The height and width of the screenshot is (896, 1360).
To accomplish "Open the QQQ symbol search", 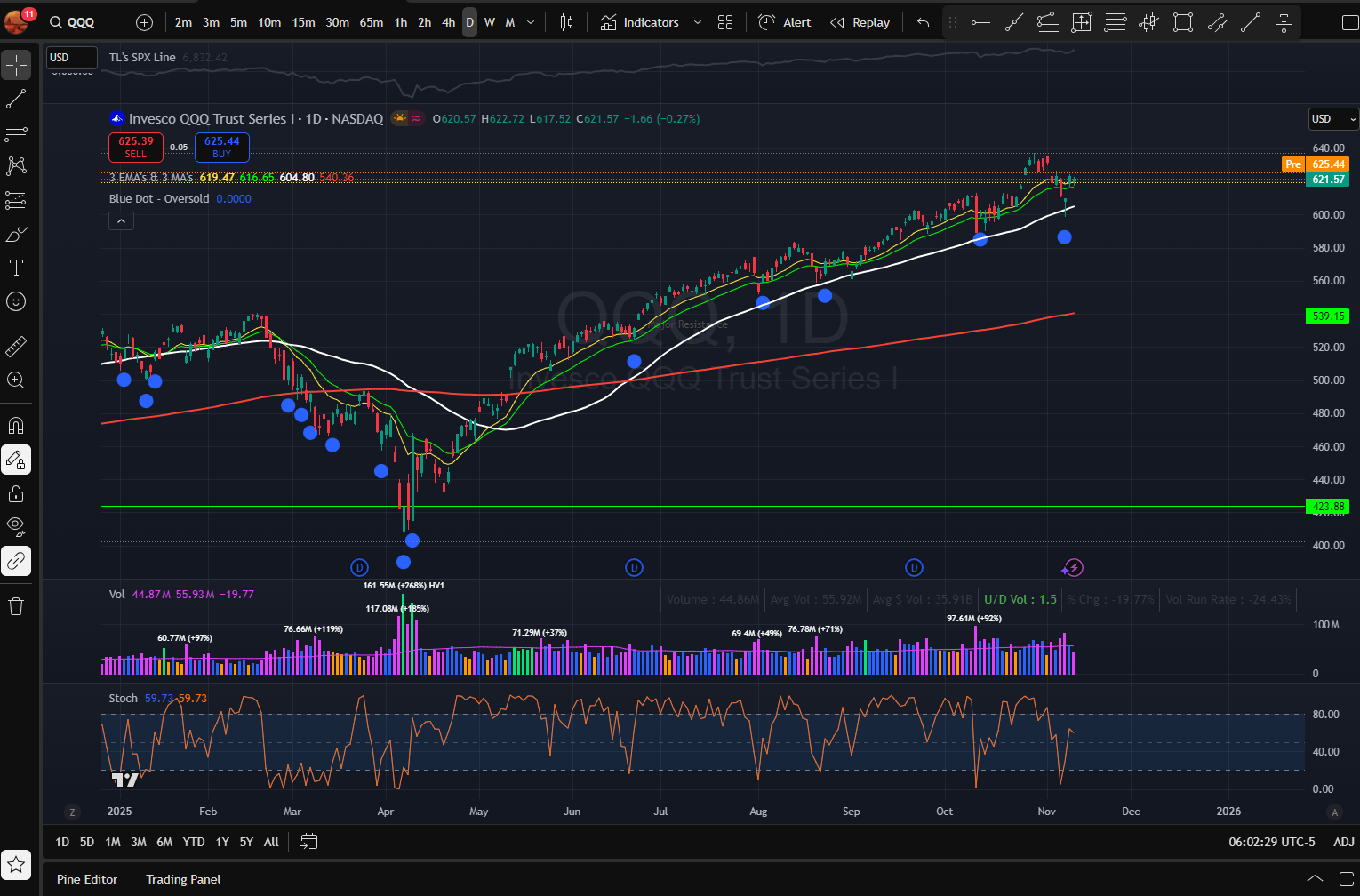I will [x=73, y=22].
